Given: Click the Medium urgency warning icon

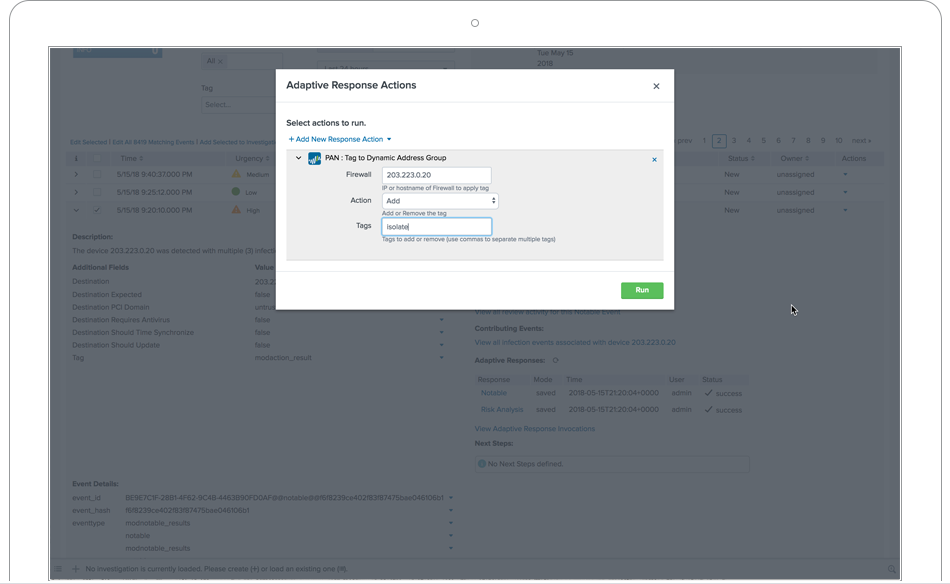Looking at the screenshot, I should 236,174.
